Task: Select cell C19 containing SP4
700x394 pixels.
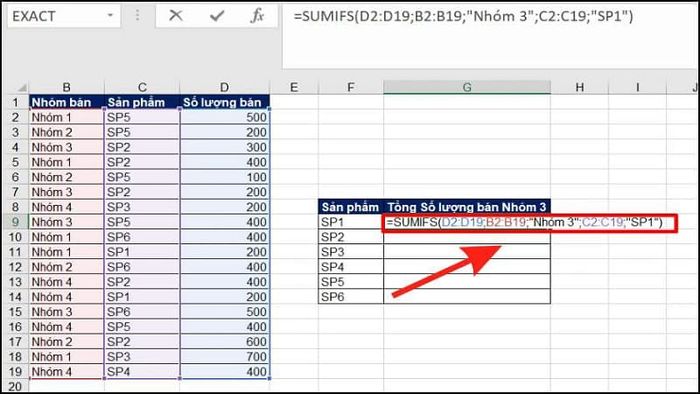Action: click(142, 372)
